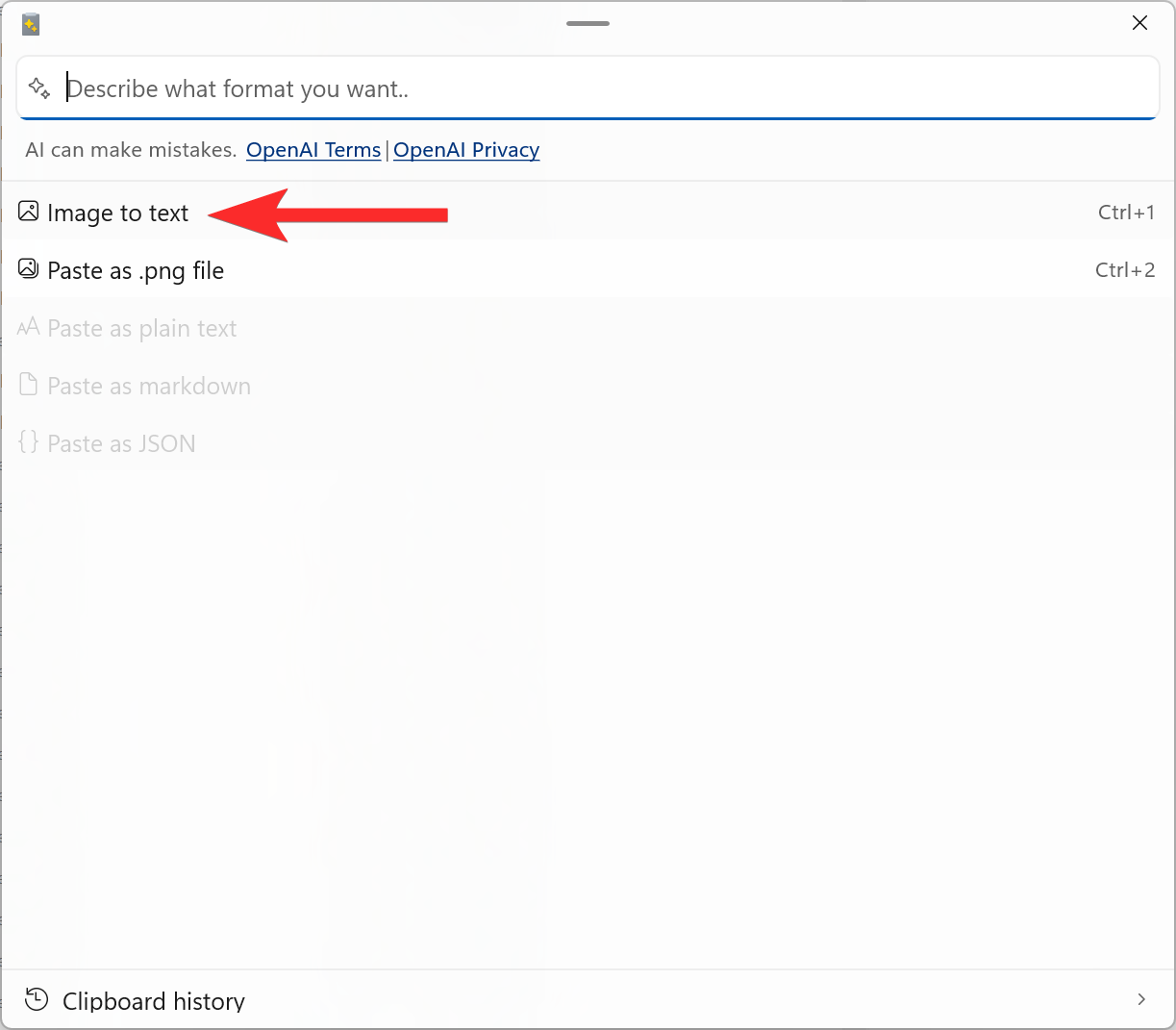
Task: Click the AI sparkle icon in prompt box
Action: (39, 88)
